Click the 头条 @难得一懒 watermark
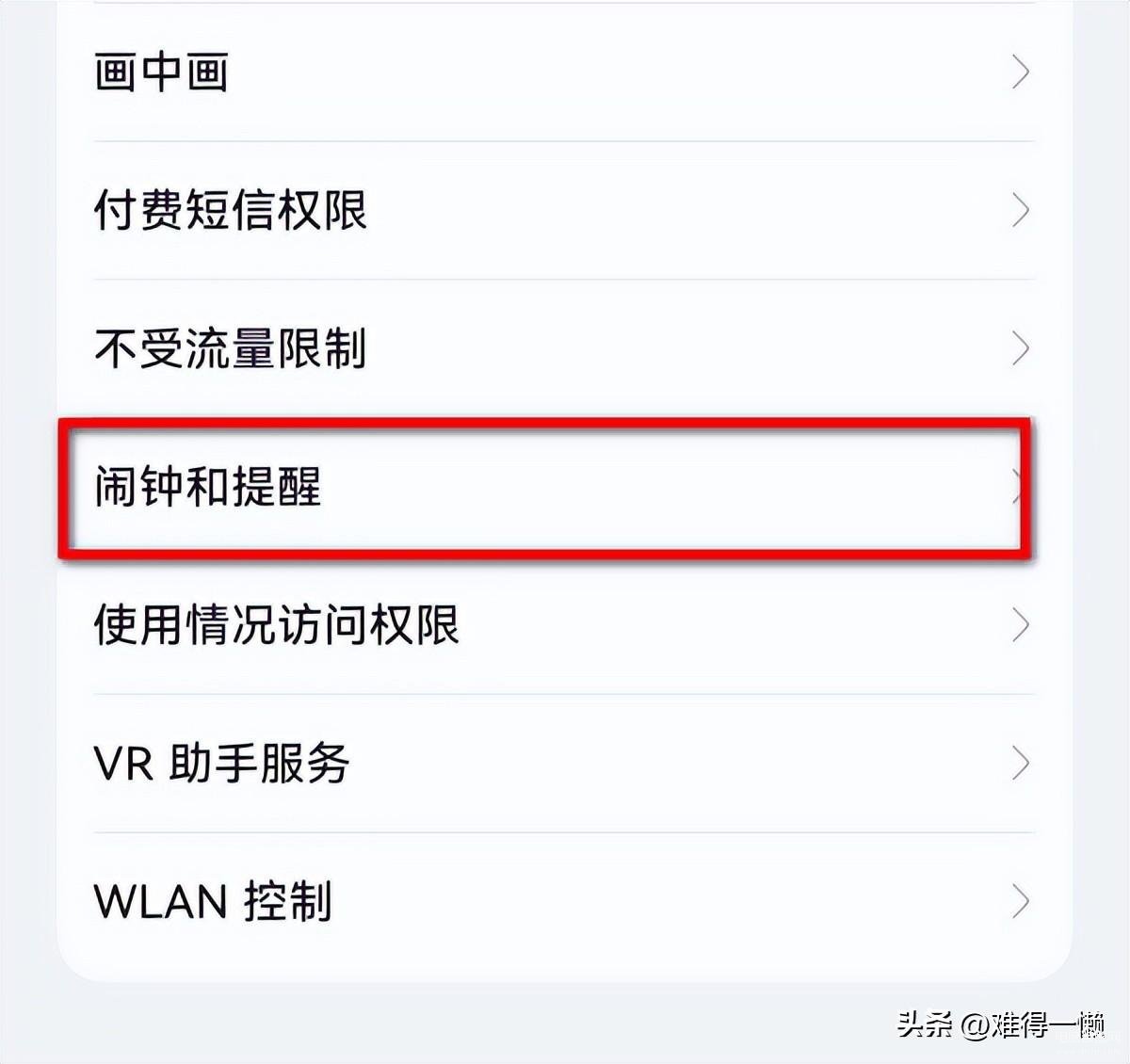Screen dimensions: 1130x1064 (x=1000, y=1024)
